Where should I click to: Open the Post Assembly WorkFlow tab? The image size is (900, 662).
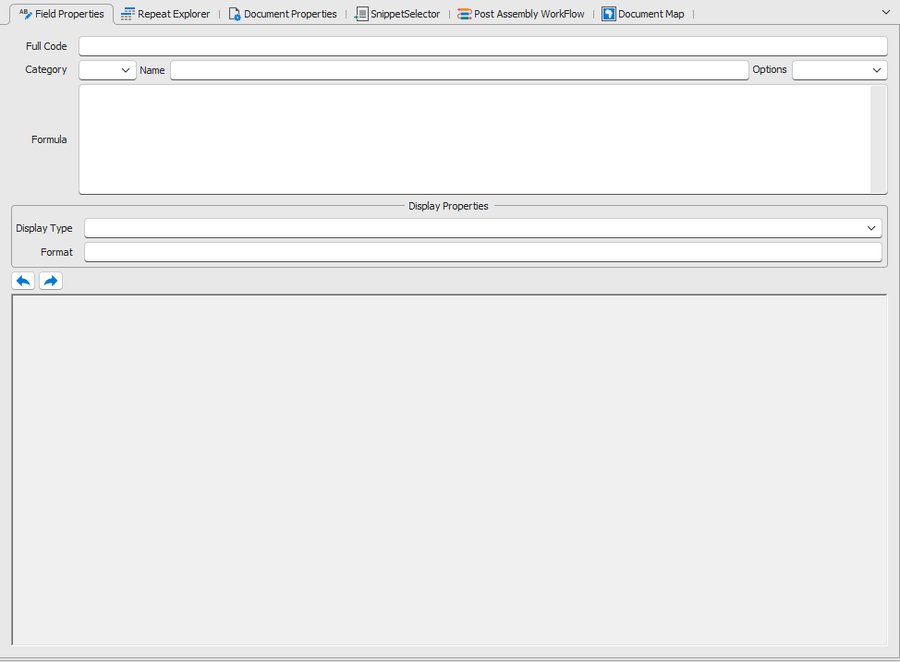point(521,14)
